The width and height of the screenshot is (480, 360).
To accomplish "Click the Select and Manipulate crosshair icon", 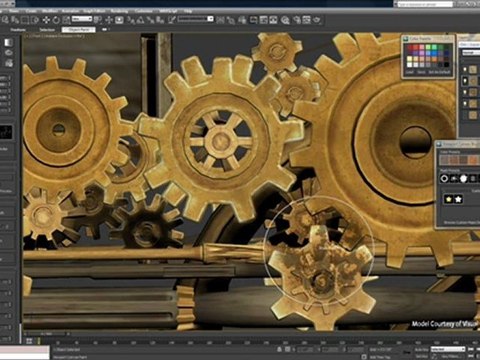I will [x=109, y=20].
